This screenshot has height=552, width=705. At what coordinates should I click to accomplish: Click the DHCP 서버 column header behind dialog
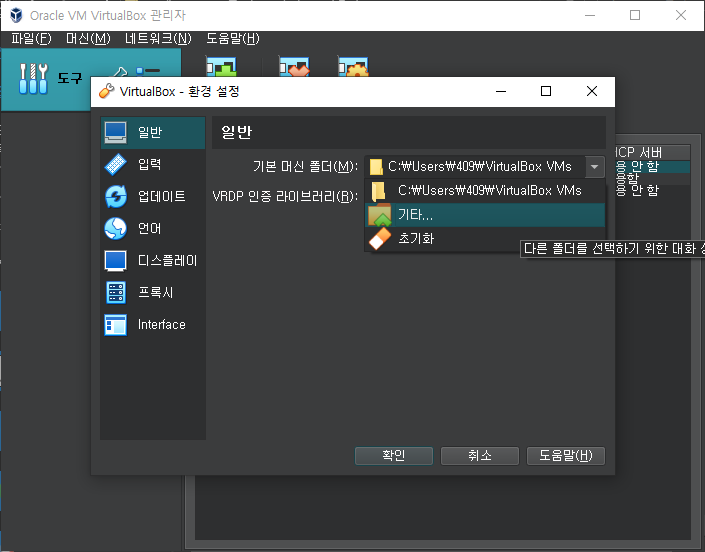click(x=652, y=152)
